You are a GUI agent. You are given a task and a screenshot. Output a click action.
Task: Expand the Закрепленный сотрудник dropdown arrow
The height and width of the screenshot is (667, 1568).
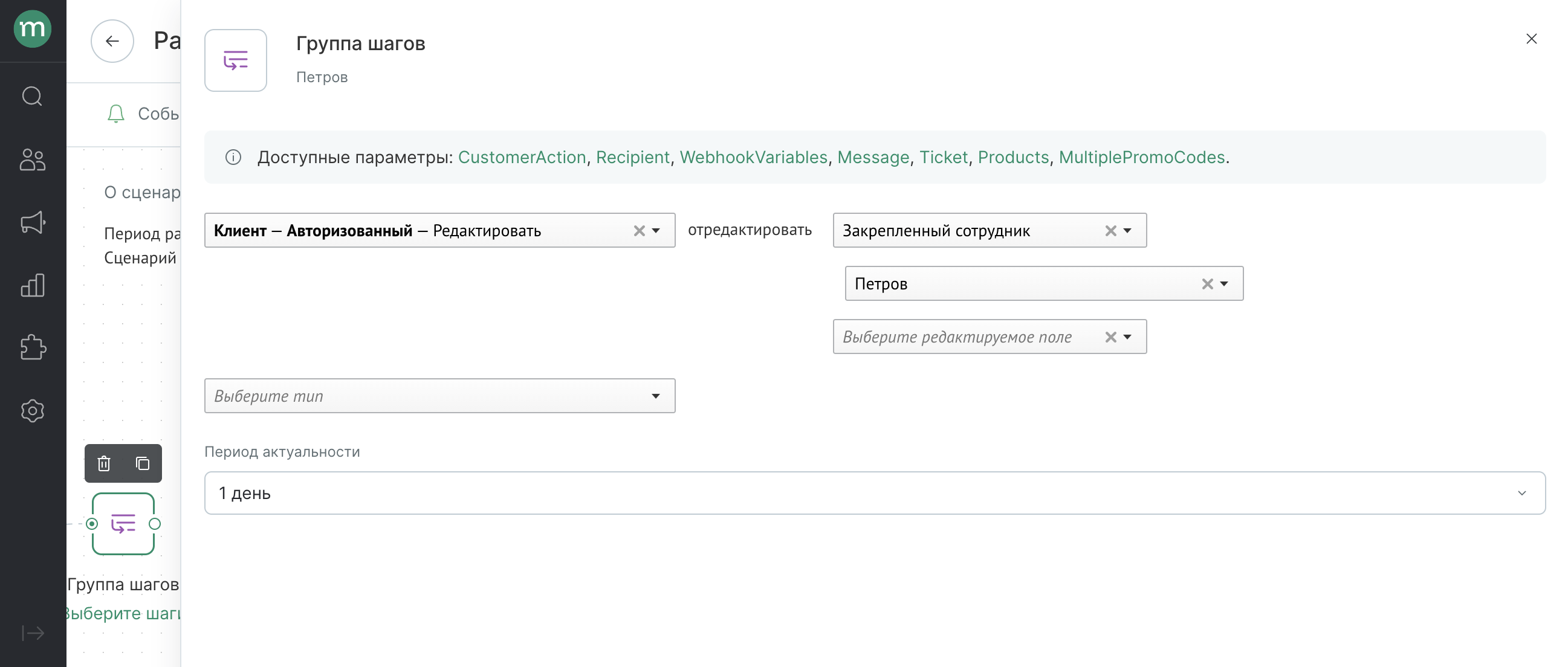1127,231
